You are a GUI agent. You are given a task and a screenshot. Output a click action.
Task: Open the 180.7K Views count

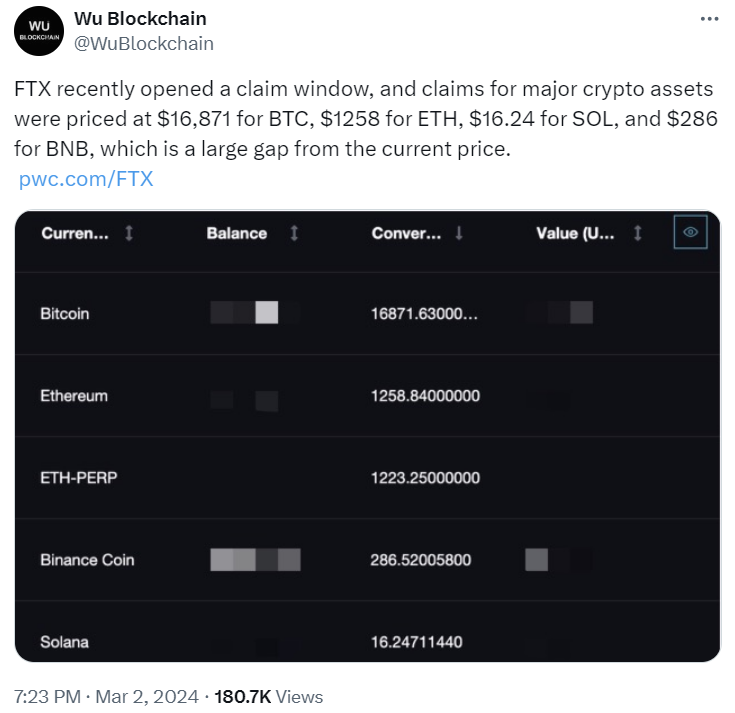coord(269,697)
